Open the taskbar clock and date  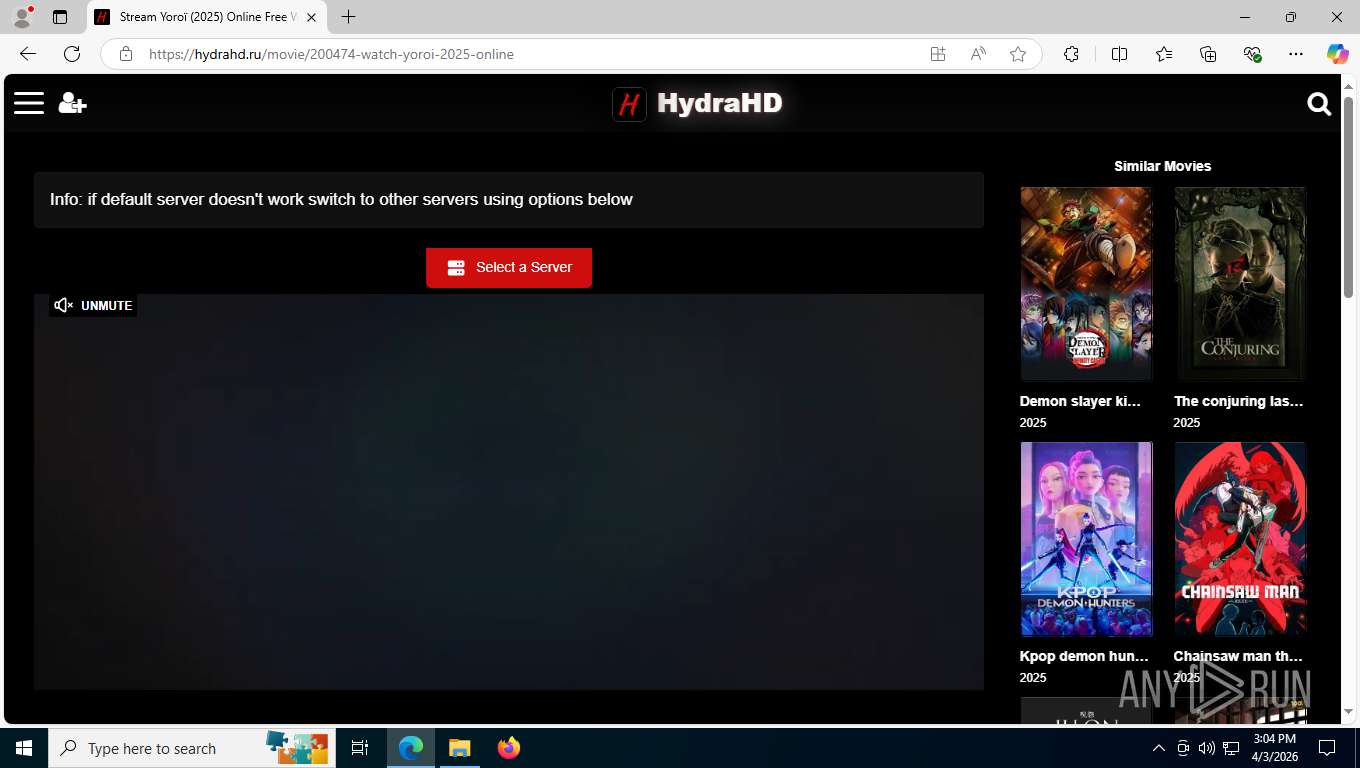tap(1275, 748)
